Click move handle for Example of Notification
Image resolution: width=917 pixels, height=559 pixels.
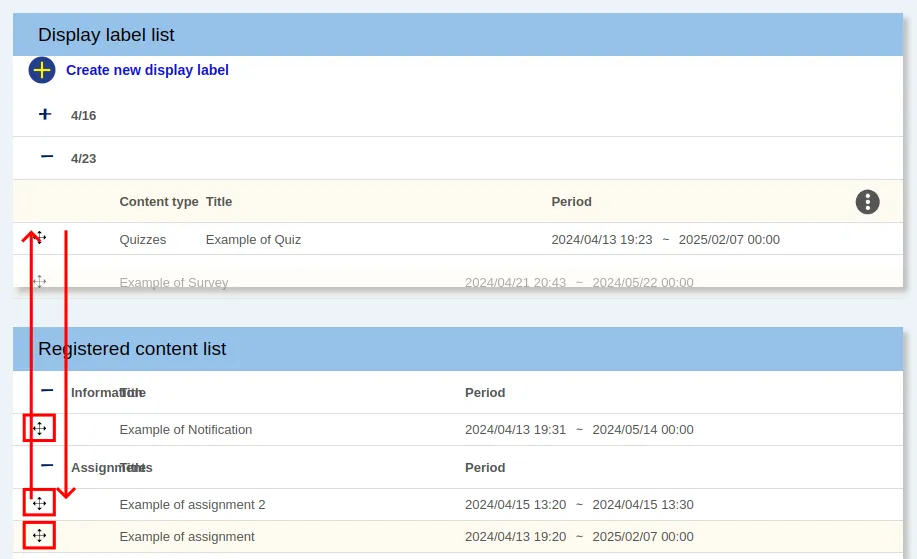pos(39,429)
